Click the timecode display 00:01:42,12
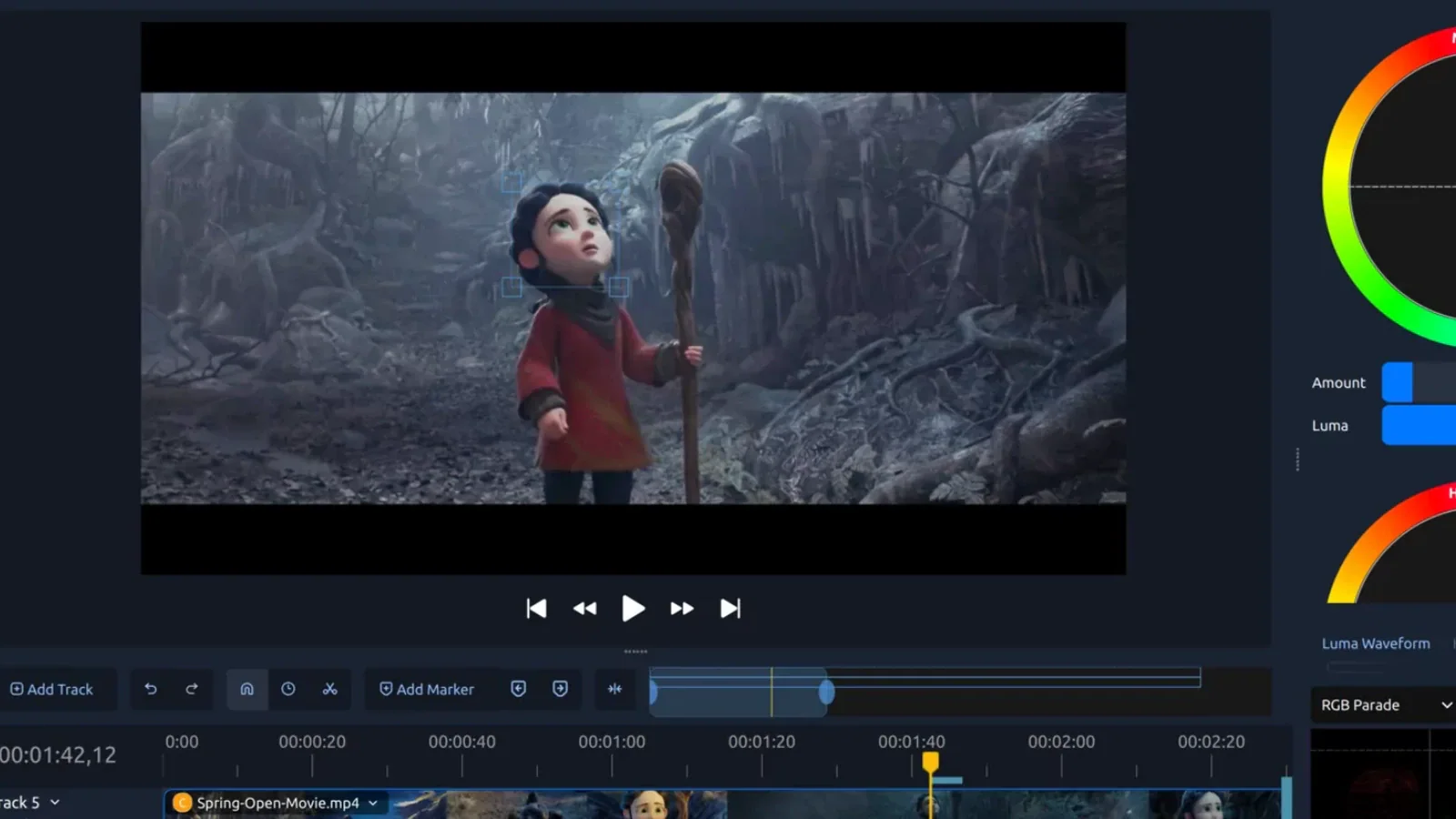This screenshot has width=1456, height=819. pyautogui.click(x=58, y=755)
